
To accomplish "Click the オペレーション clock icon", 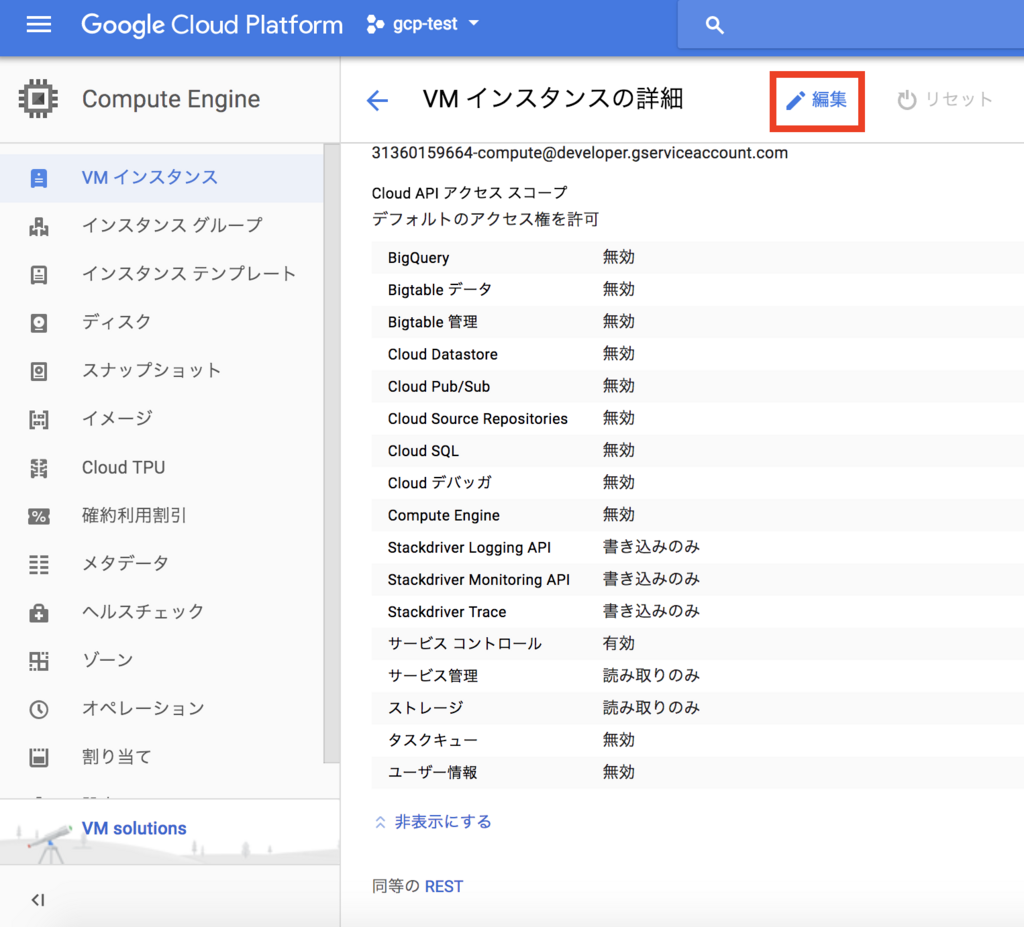I will [x=39, y=709].
